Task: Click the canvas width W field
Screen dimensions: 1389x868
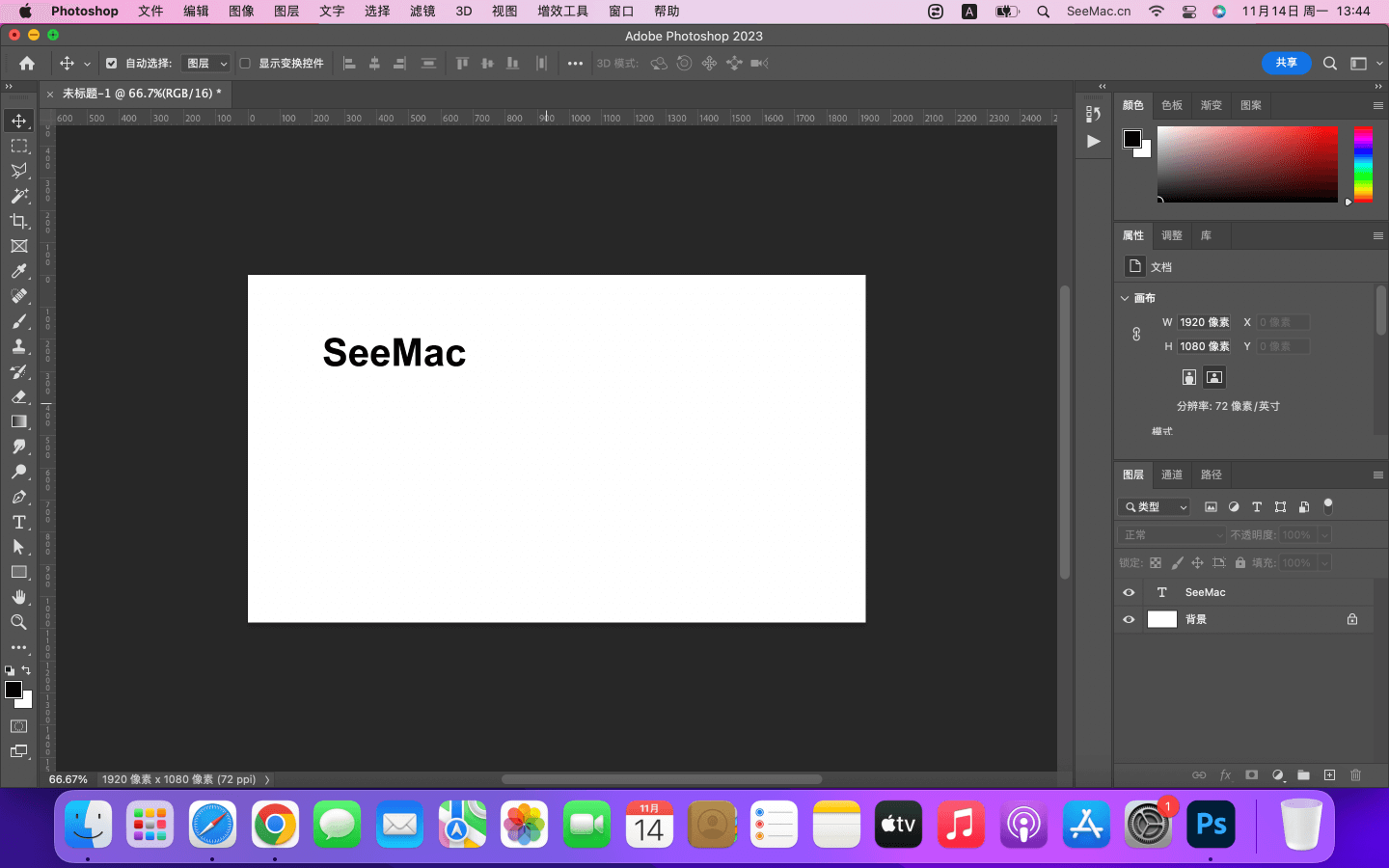Action: pos(1204,322)
